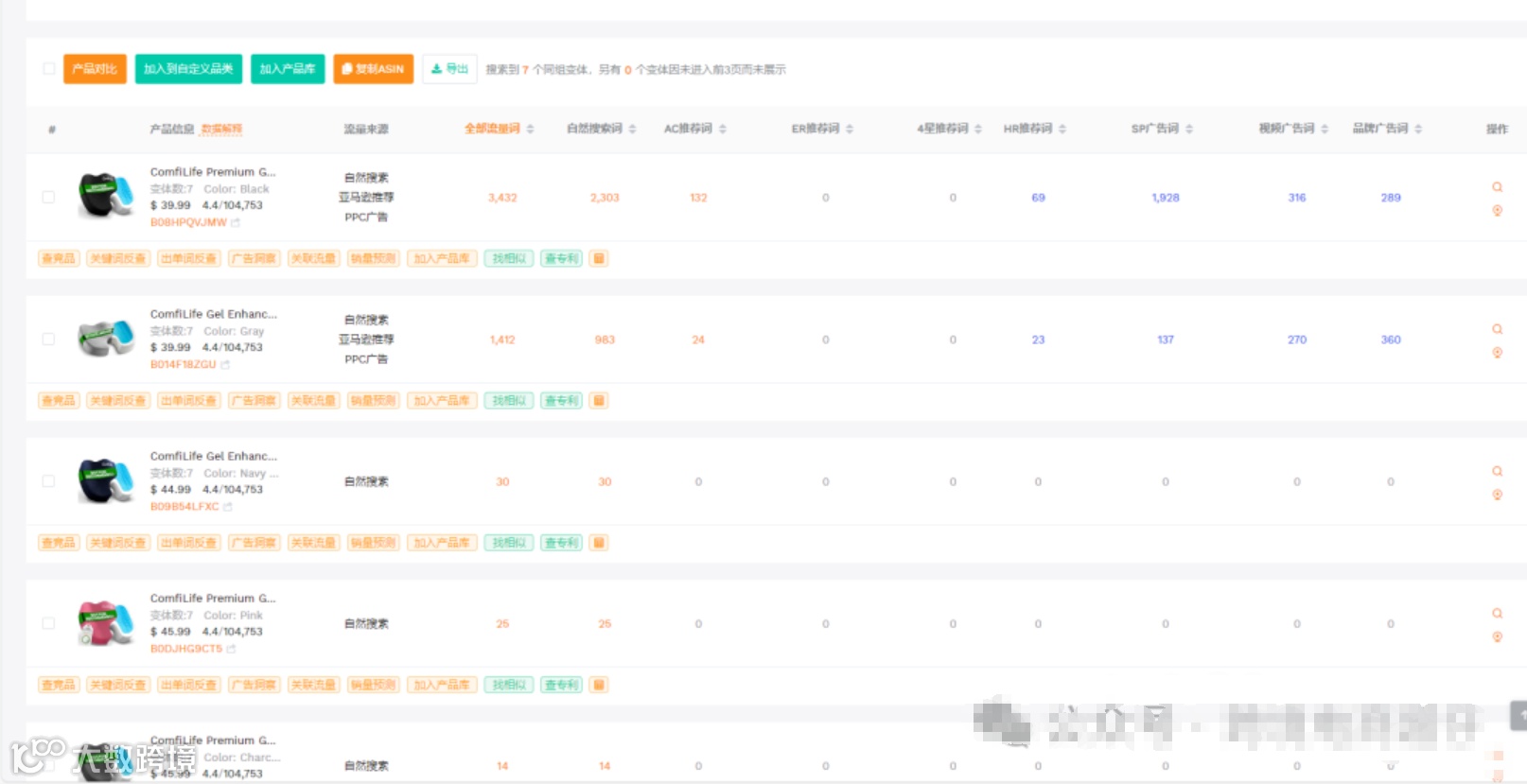Image resolution: width=1527 pixels, height=784 pixels.
Task: Select the checkbox for the Navy ComfiLife product
Action: pyautogui.click(x=48, y=480)
